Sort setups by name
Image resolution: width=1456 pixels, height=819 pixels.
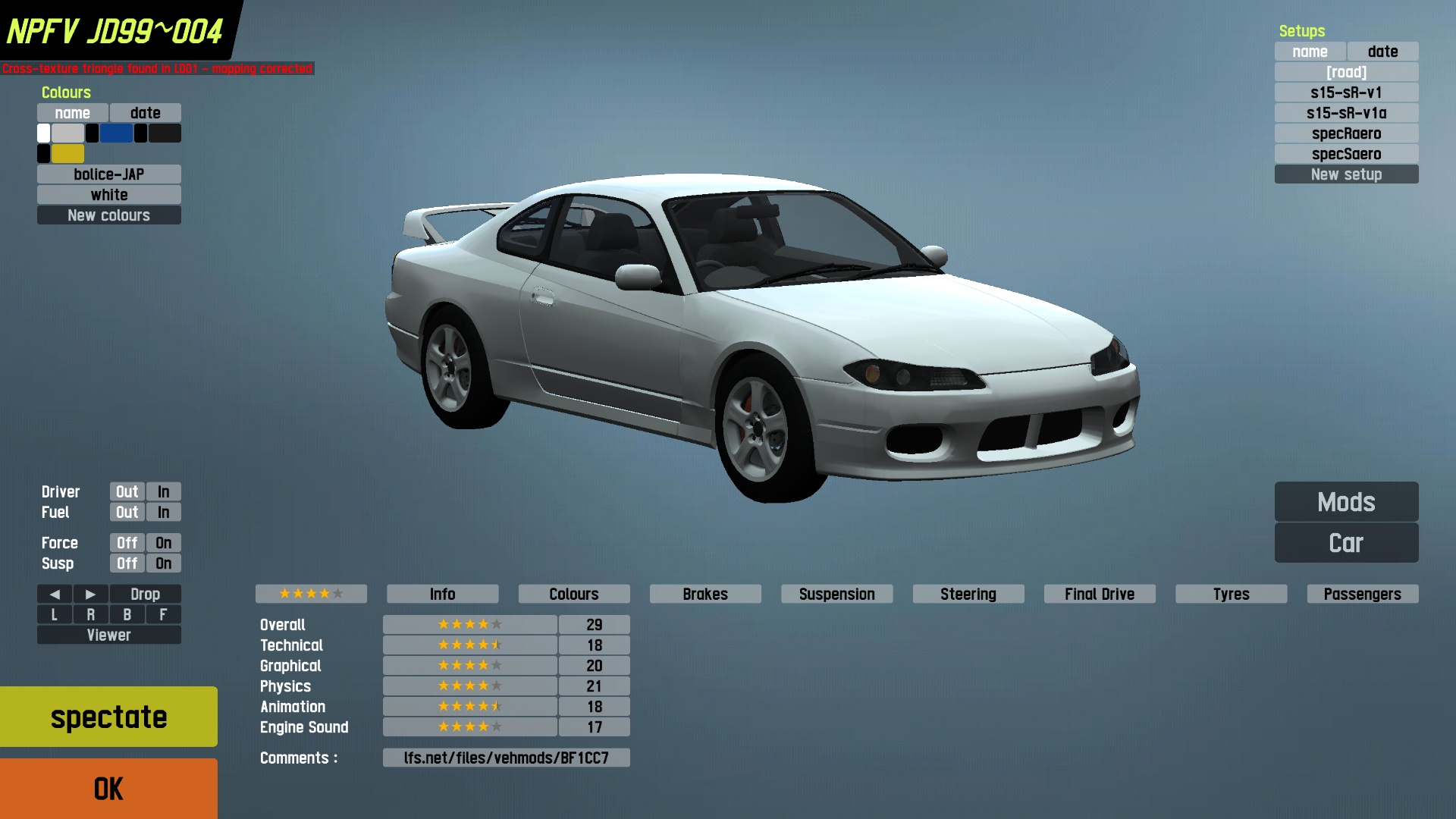tap(1310, 52)
